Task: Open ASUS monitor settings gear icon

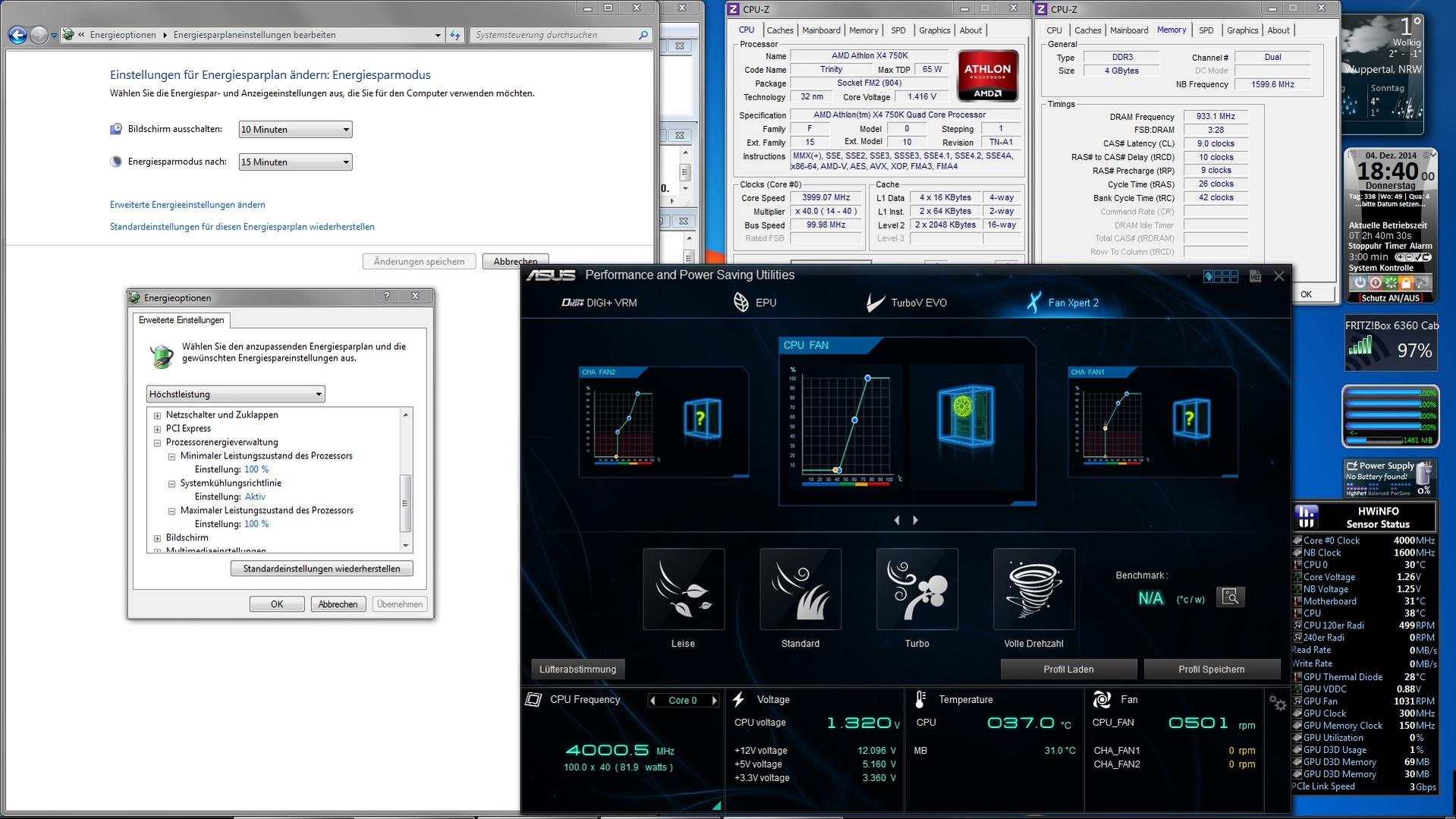Action: [x=1278, y=704]
